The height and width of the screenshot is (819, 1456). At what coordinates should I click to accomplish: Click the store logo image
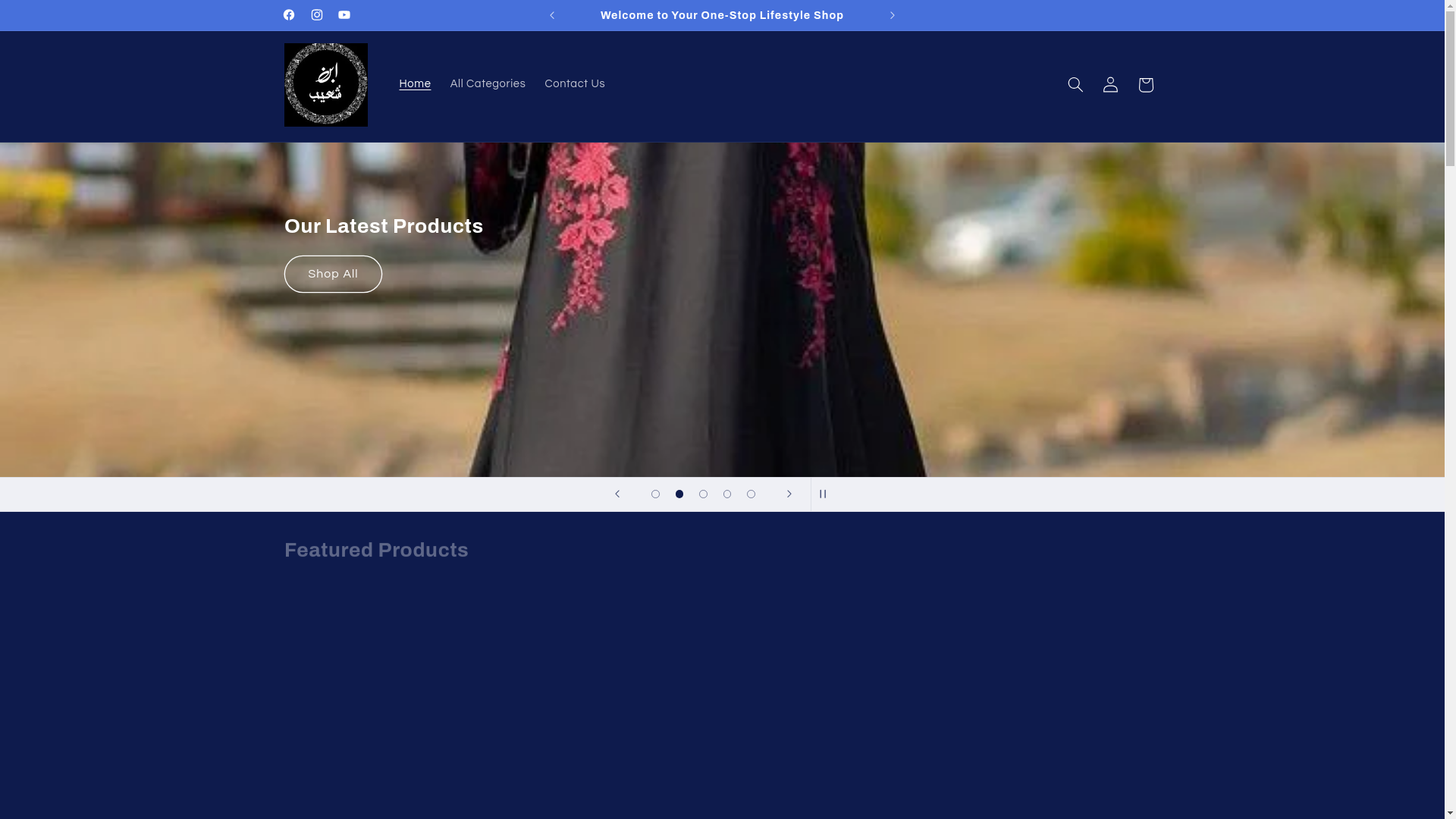click(326, 85)
